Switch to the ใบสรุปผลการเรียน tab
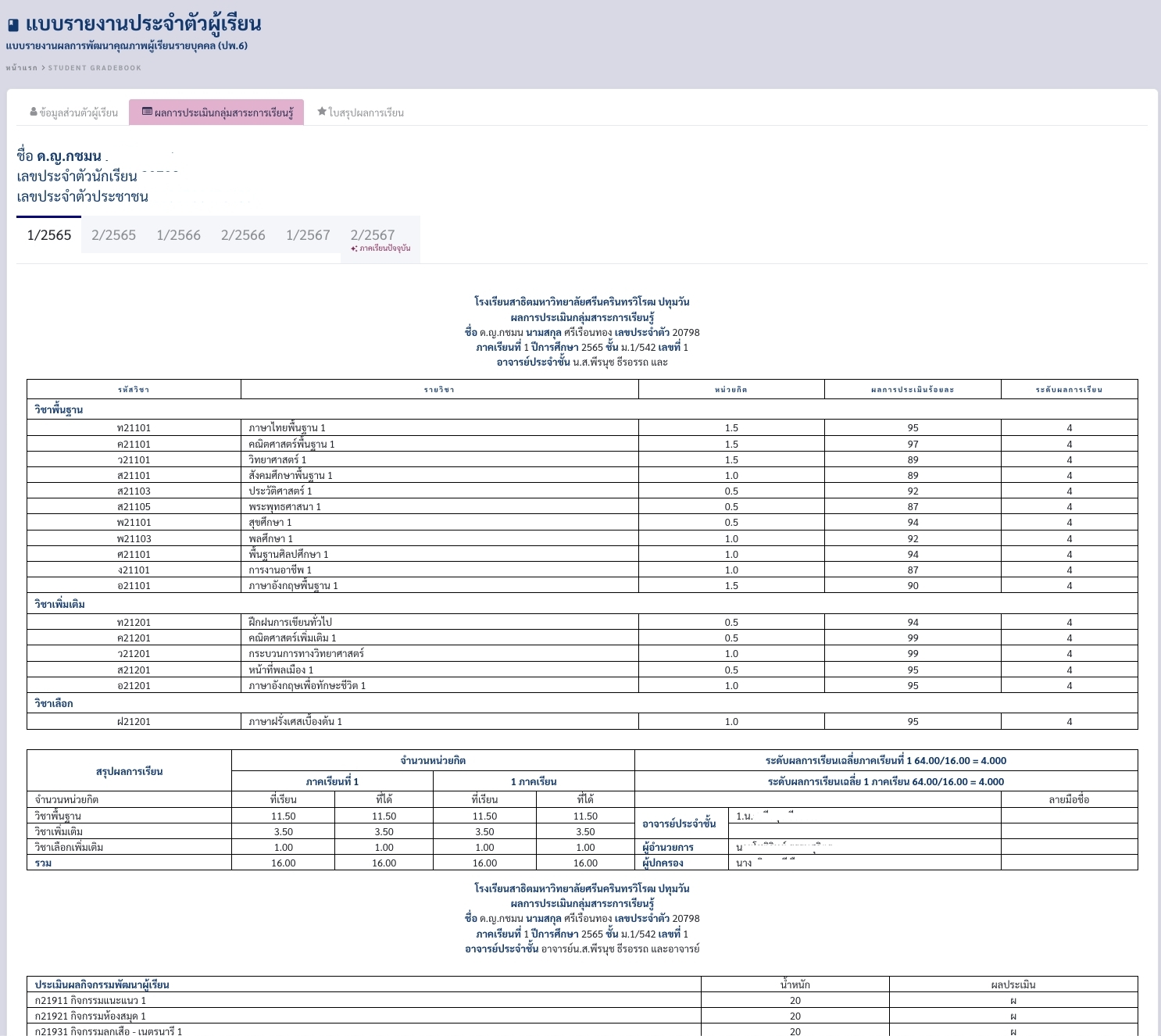This screenshot has height=1036, width=1161. pos(361,113)
